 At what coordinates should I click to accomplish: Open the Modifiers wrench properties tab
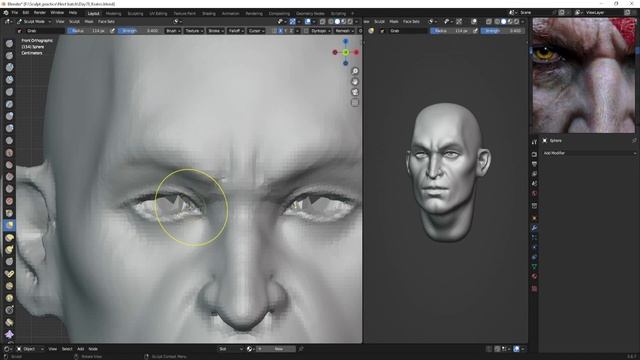(534, 228)
